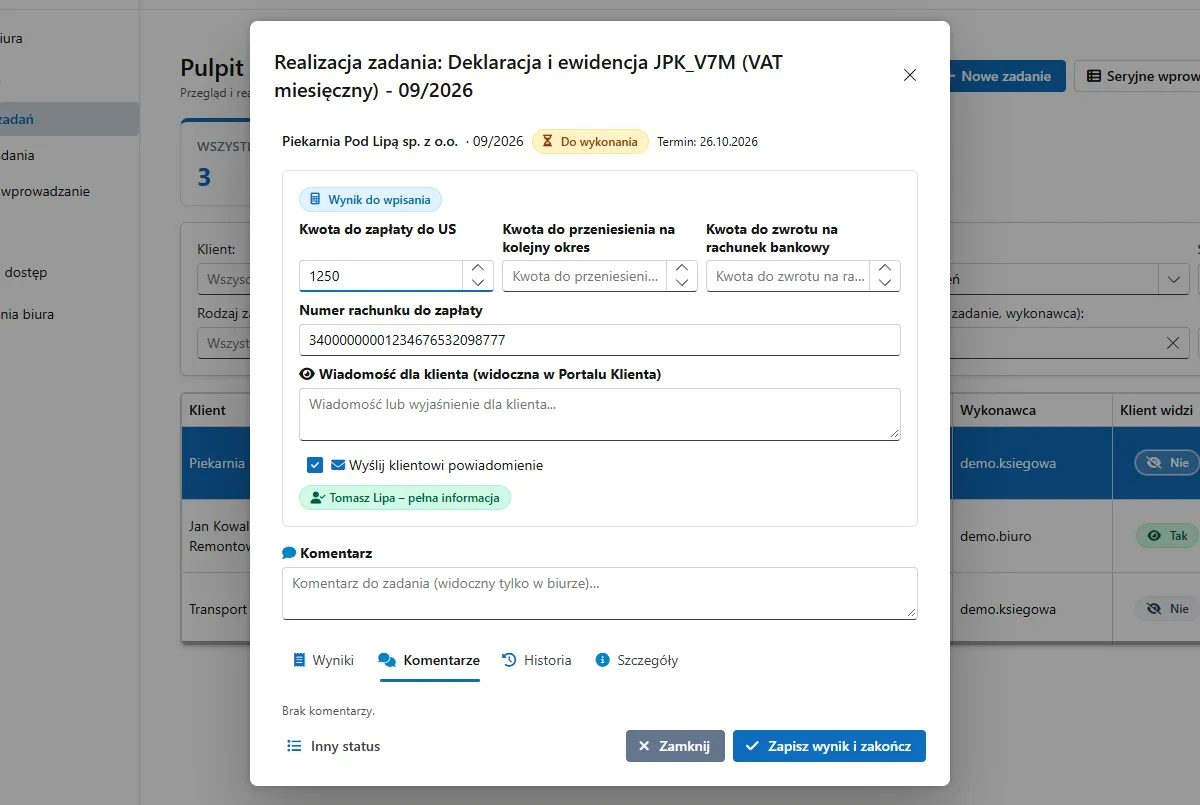Screen dimensions: 1200x805
Task: Click the list icon of Inny status
Action: [x=294, y=746]
